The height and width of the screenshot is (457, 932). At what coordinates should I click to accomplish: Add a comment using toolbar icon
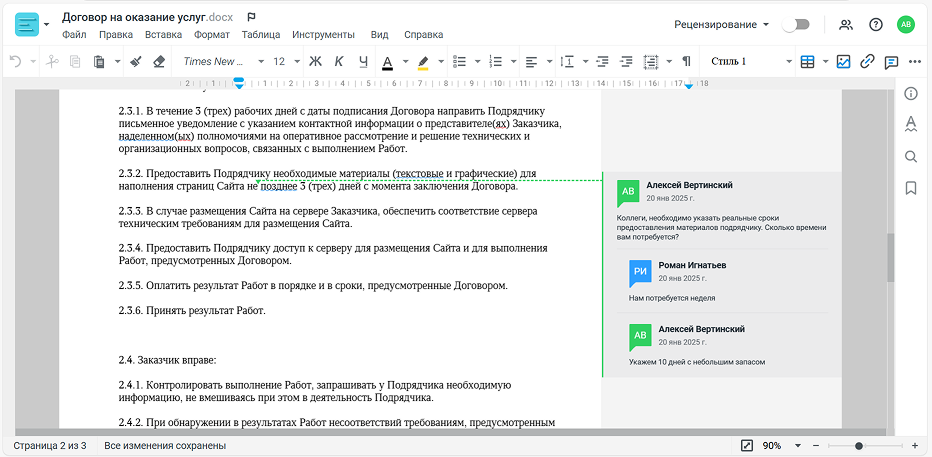tap(890, 62)
